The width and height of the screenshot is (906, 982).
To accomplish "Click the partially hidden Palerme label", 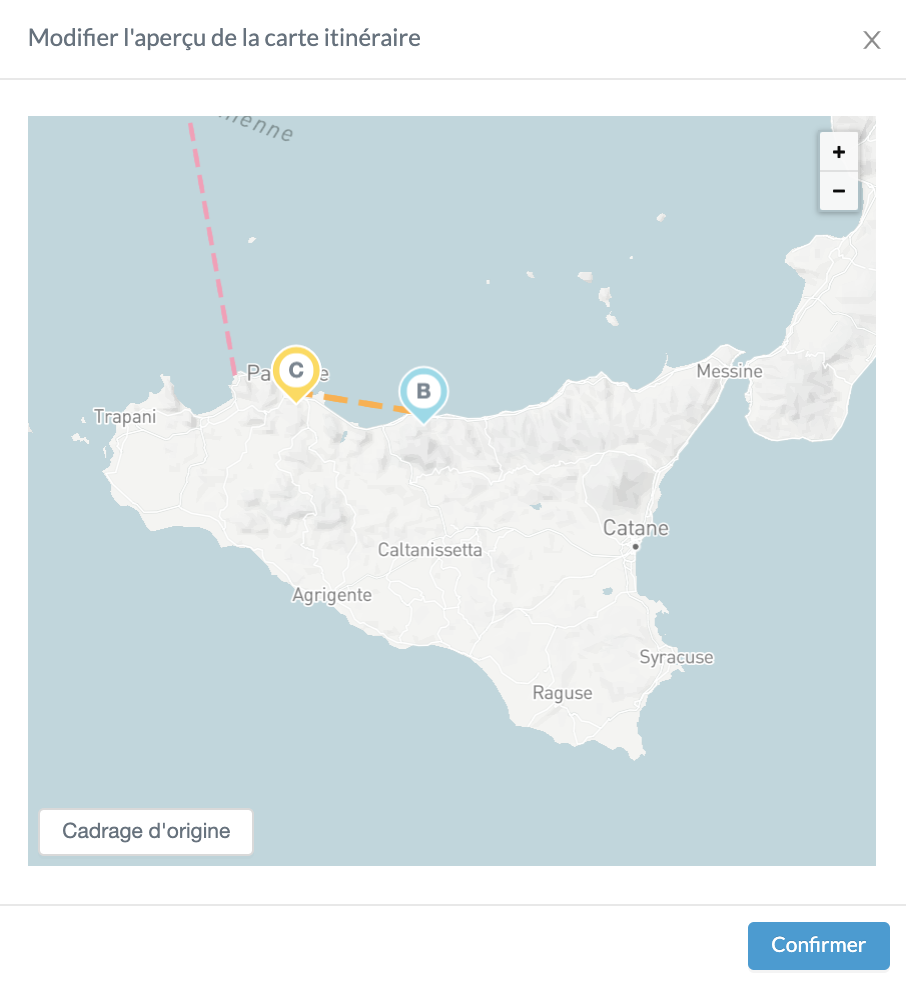I will point(258,374).
